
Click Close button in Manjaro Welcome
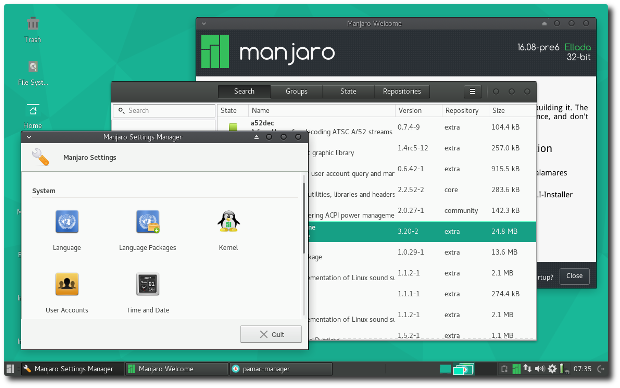point(574,276)
